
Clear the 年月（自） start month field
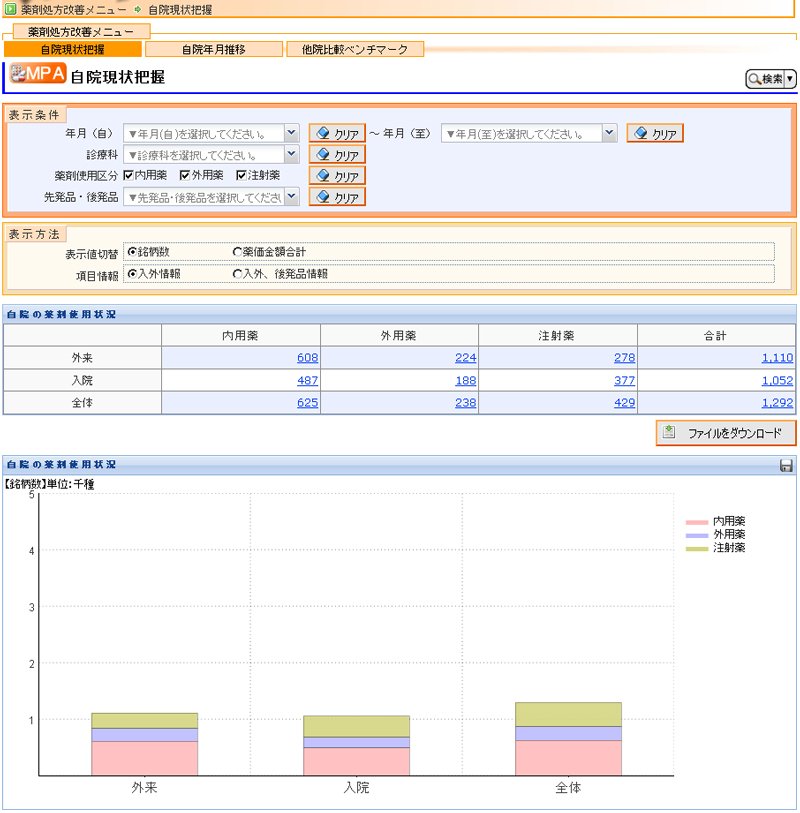coord(337,133)
